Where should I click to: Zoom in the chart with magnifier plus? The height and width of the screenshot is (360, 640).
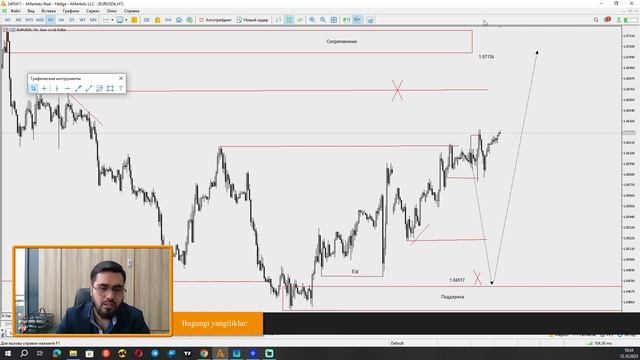pos(312,20)
